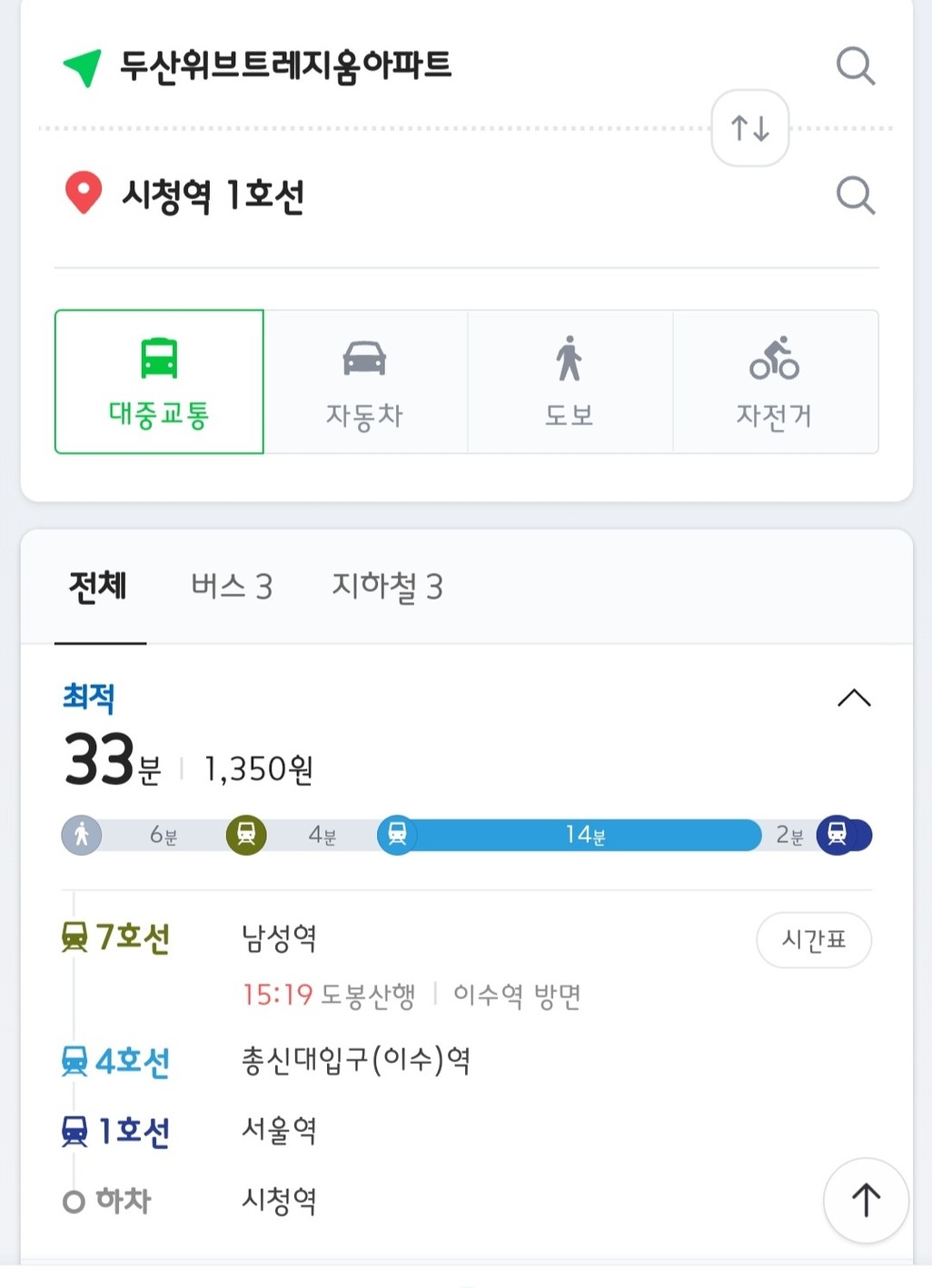932x1288 pixels.
Task: Select 자동차 car mode
Action: [365, 381]
